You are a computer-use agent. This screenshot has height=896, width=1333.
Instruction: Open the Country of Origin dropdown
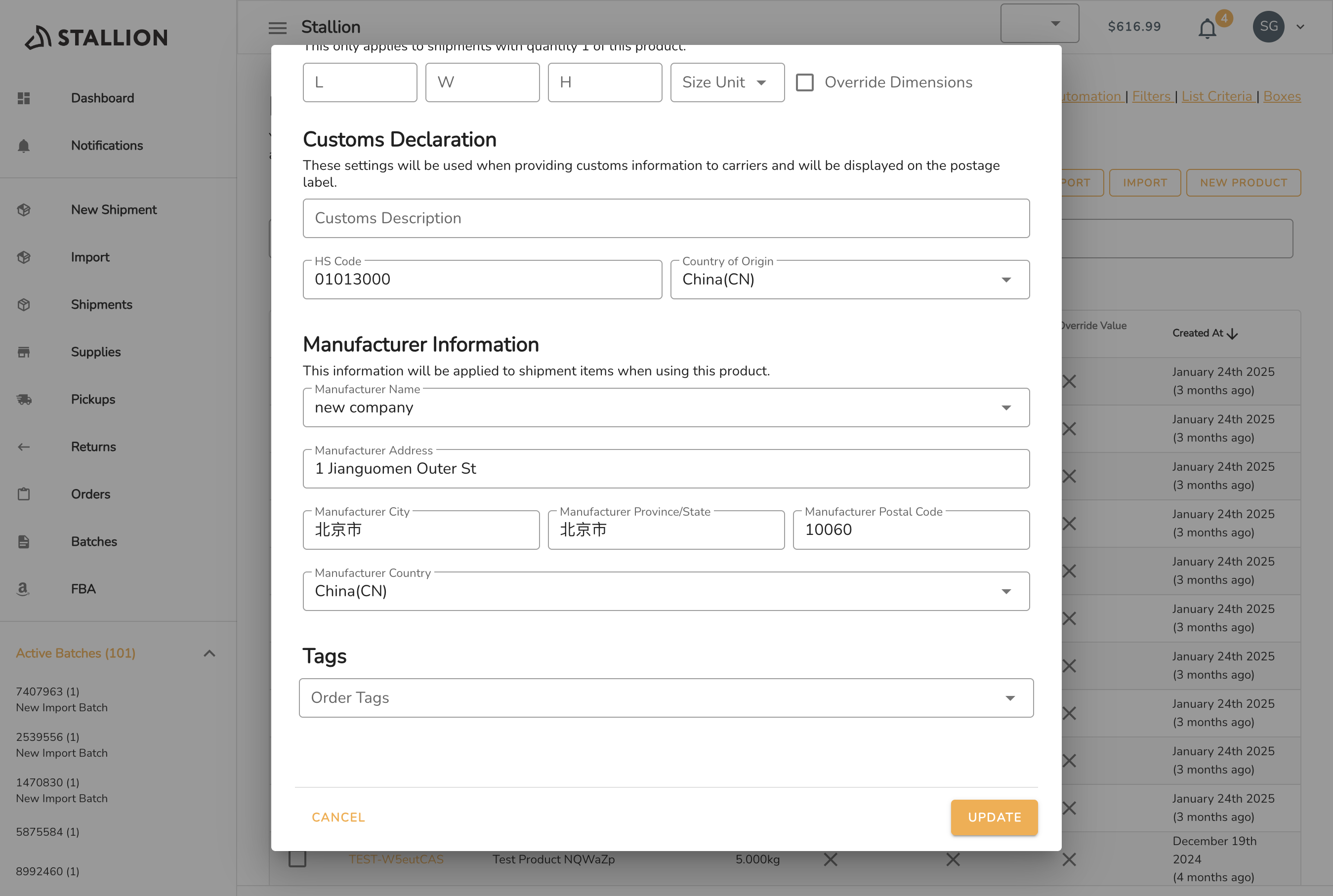coord(849,280)
